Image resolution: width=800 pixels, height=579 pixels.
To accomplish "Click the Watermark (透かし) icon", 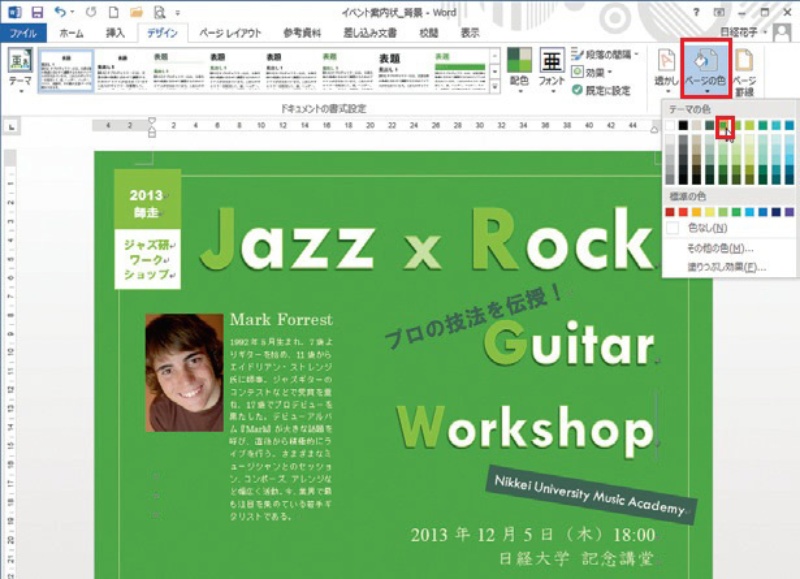I will [x=666, y=69].
